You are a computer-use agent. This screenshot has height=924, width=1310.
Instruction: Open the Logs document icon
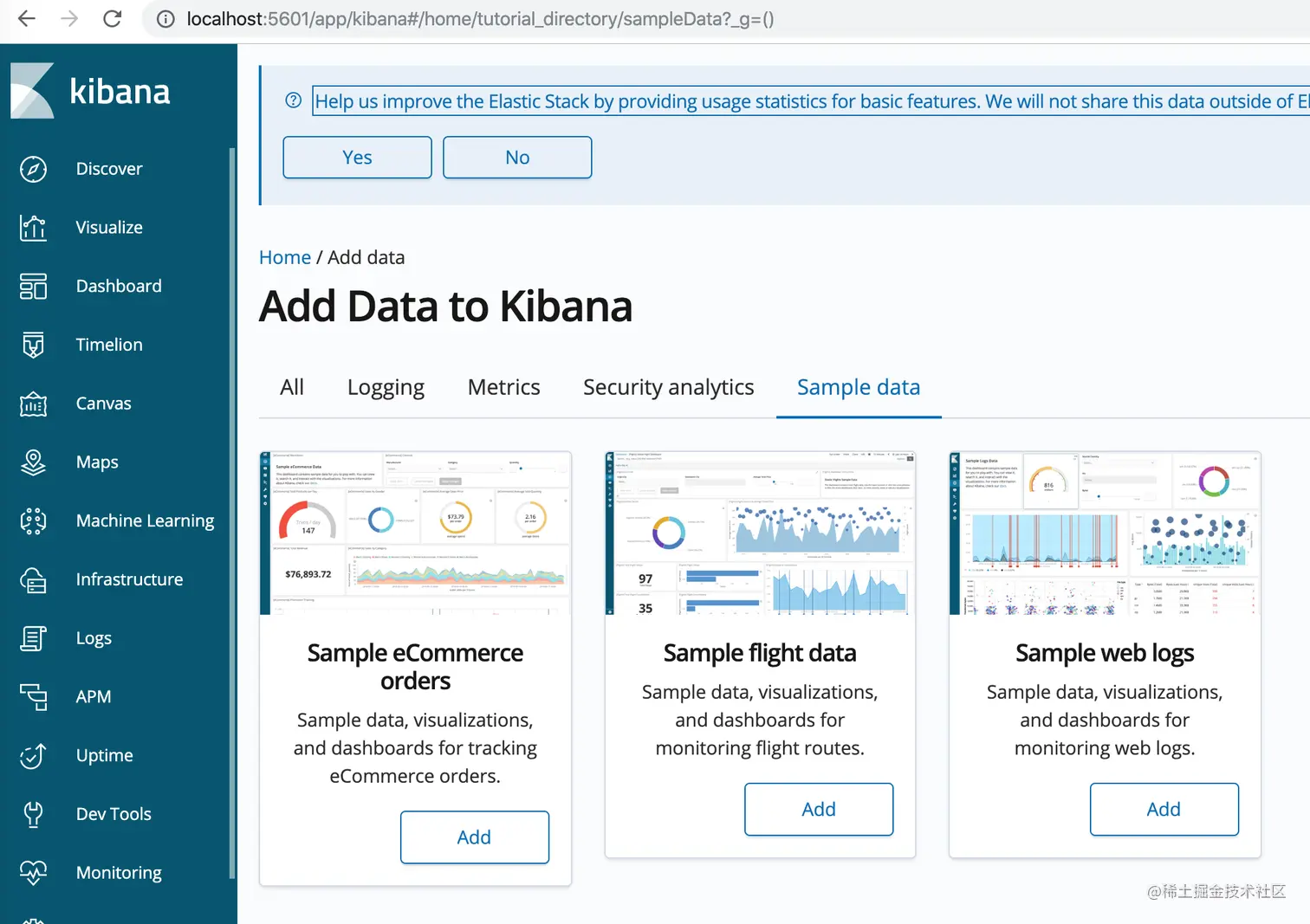tap(33, 638)
